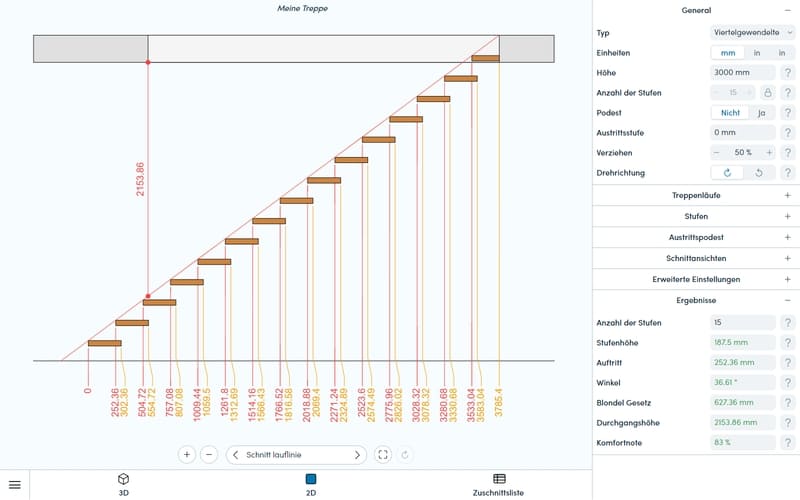Select the first 'in' units option

click(757, 53)
